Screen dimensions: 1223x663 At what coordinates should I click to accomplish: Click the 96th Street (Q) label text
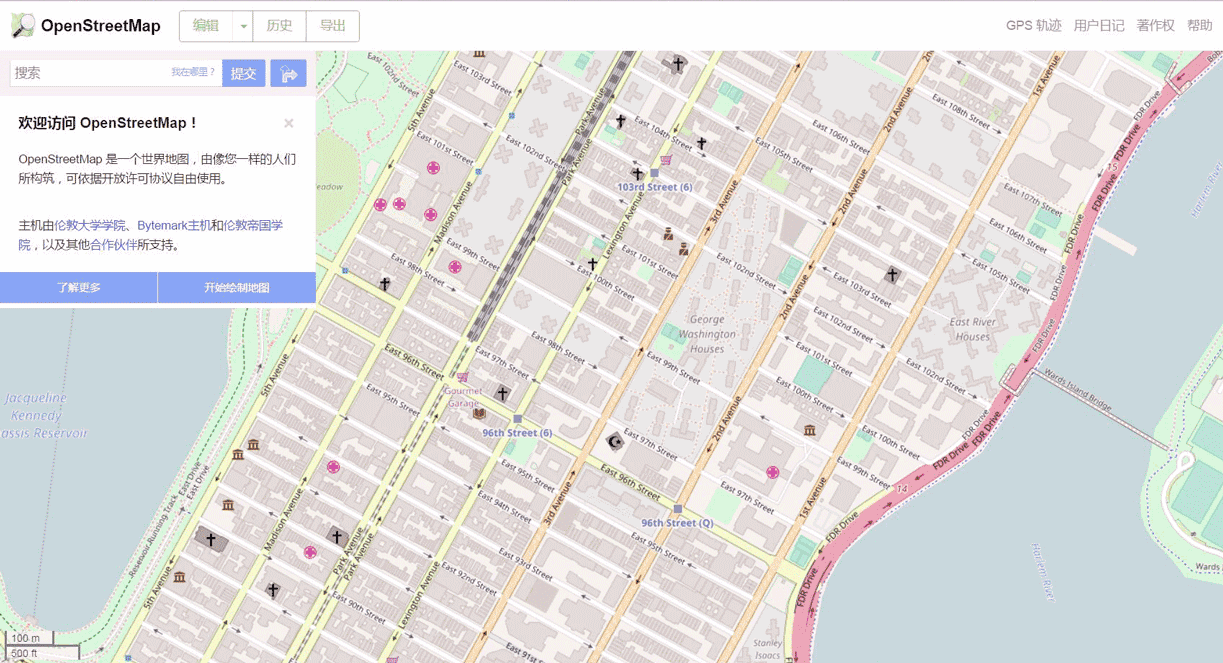(x=677, y=523)
